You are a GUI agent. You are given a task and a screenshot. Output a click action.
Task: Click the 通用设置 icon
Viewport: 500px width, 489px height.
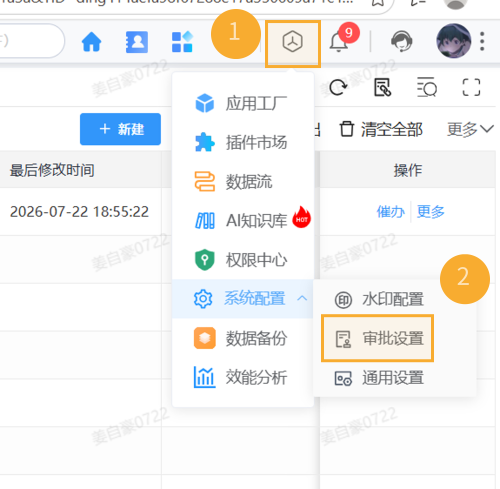(x=343, y=378)
